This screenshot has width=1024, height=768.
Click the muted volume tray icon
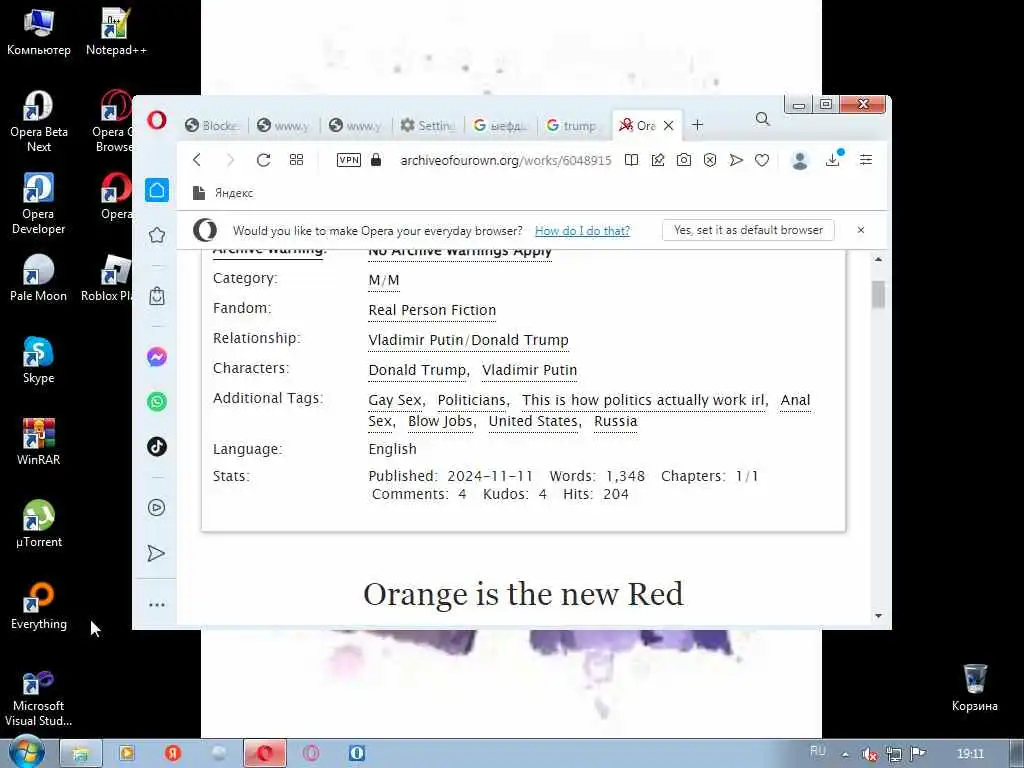click(x=869, y=754)
